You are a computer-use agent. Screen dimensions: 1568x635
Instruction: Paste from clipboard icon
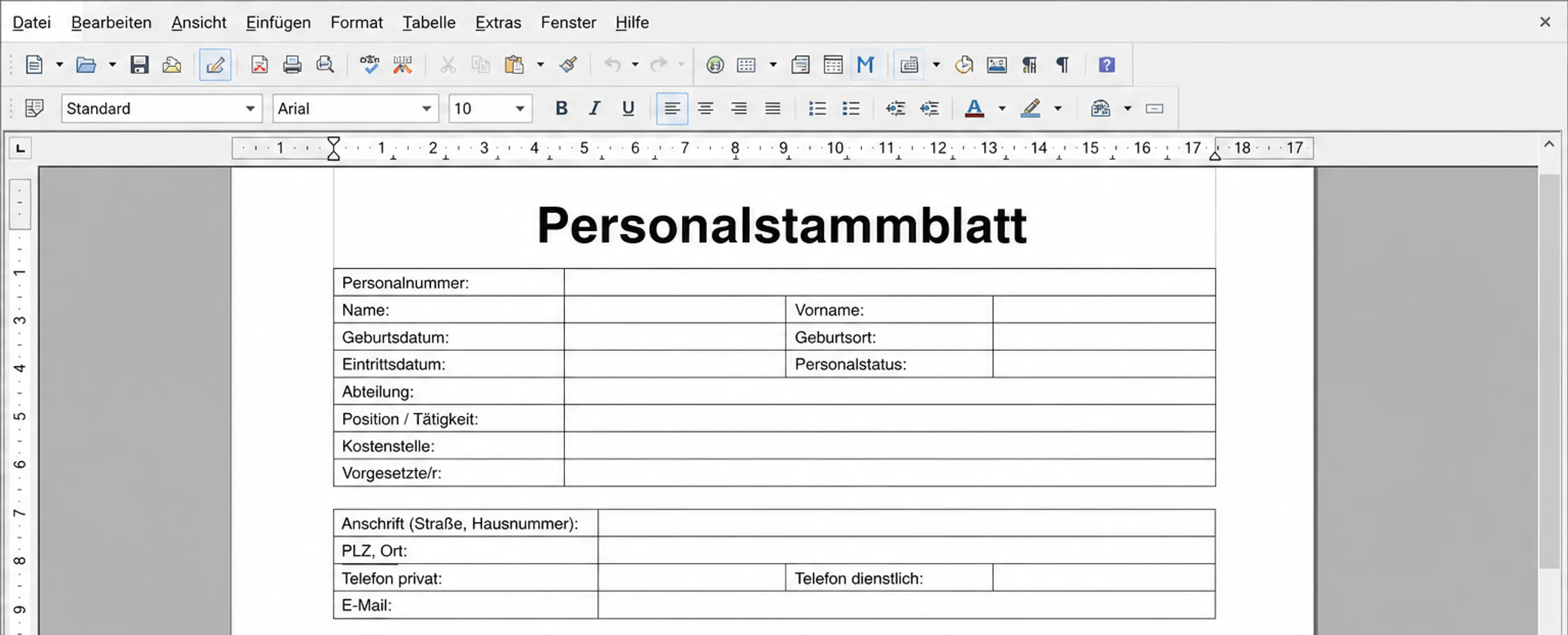click(x=514, y=65)
